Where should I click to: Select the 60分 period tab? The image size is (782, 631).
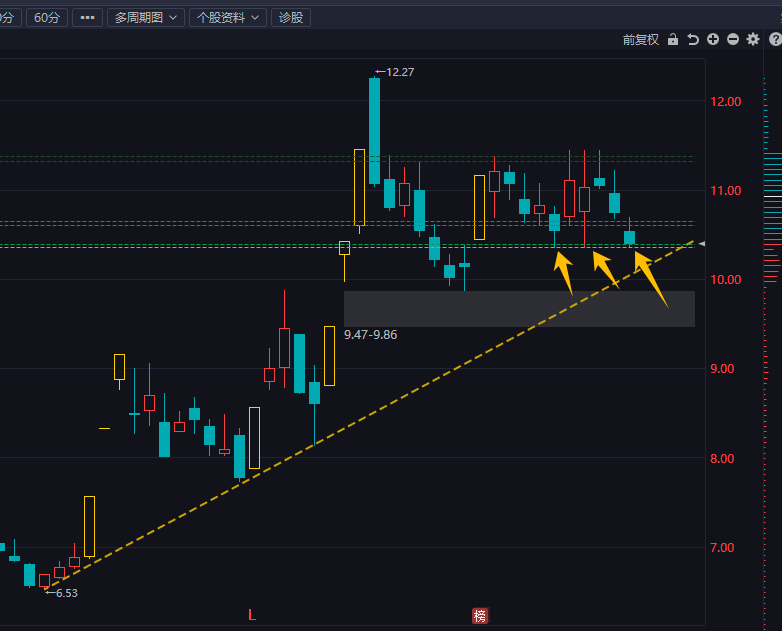pos(47,18)
